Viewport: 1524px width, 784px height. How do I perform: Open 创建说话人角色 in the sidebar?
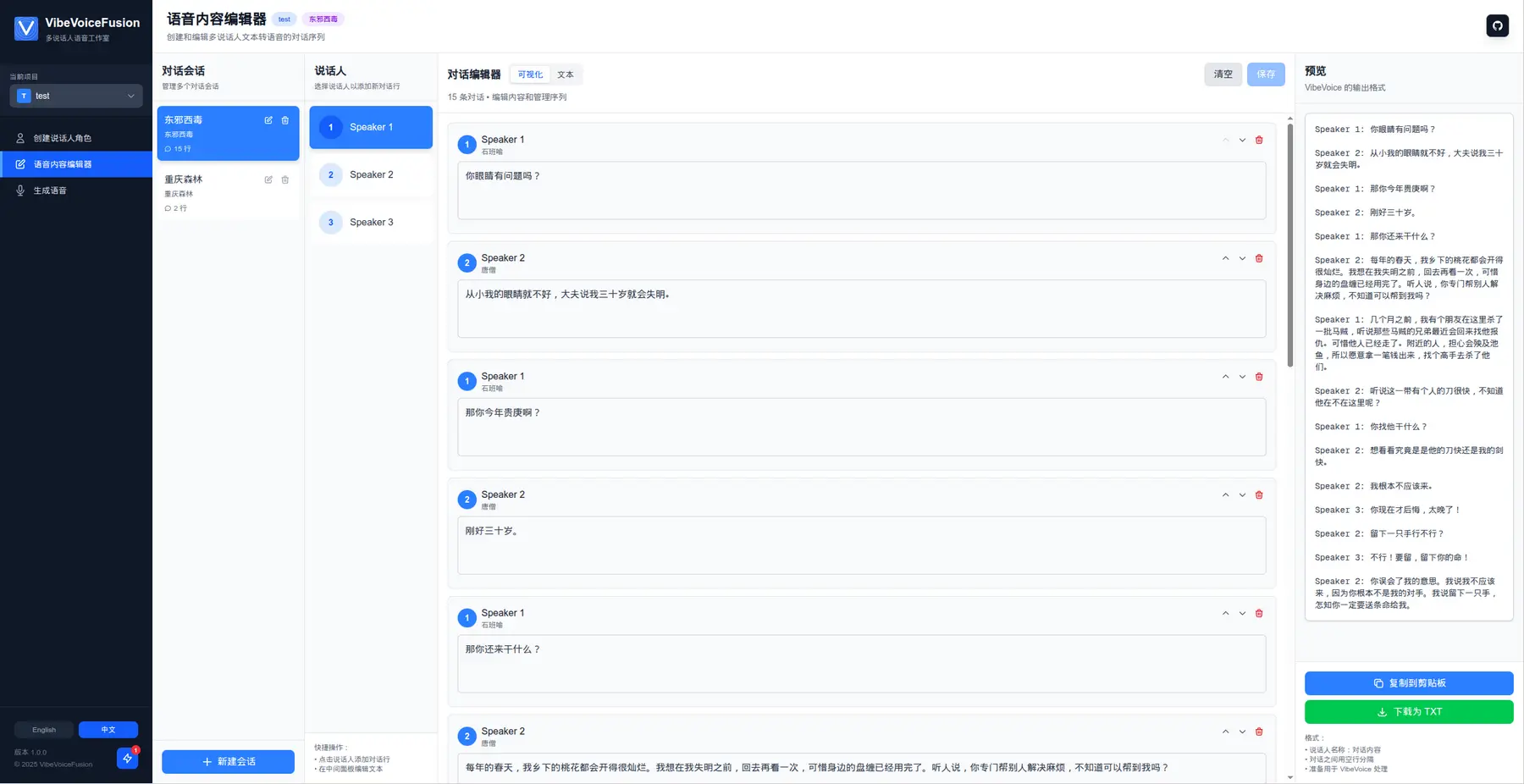(x=62, y=138)
